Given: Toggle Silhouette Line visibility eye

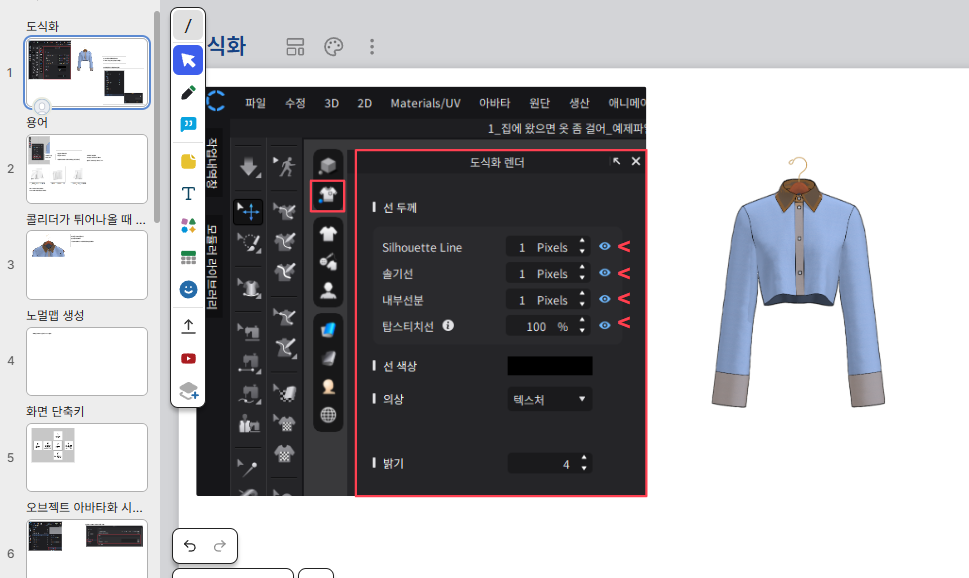Looking at the screenshot, I should (604, 247).
